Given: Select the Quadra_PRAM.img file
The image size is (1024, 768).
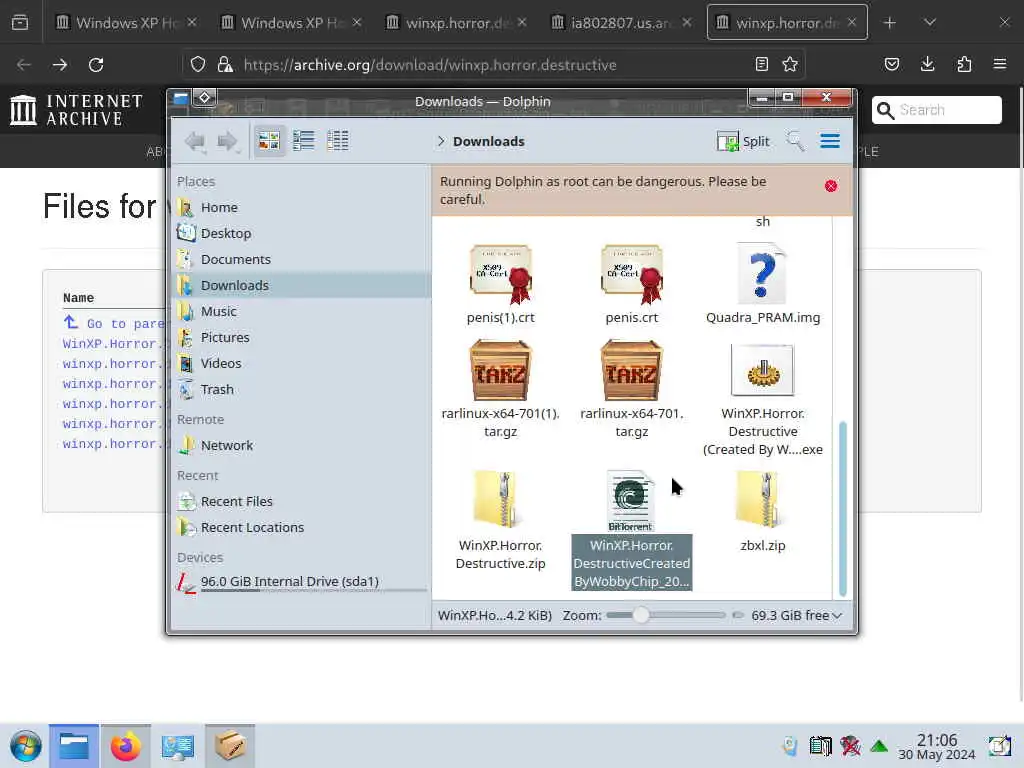Looking at the screenshot, I should point(763,284).
